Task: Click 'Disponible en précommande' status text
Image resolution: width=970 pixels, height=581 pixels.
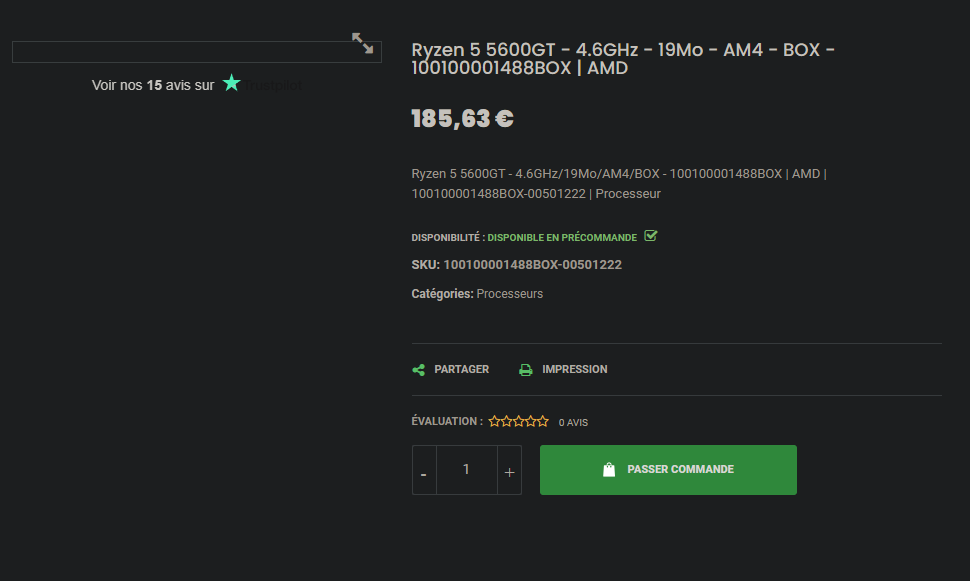Action: [562, 238]
